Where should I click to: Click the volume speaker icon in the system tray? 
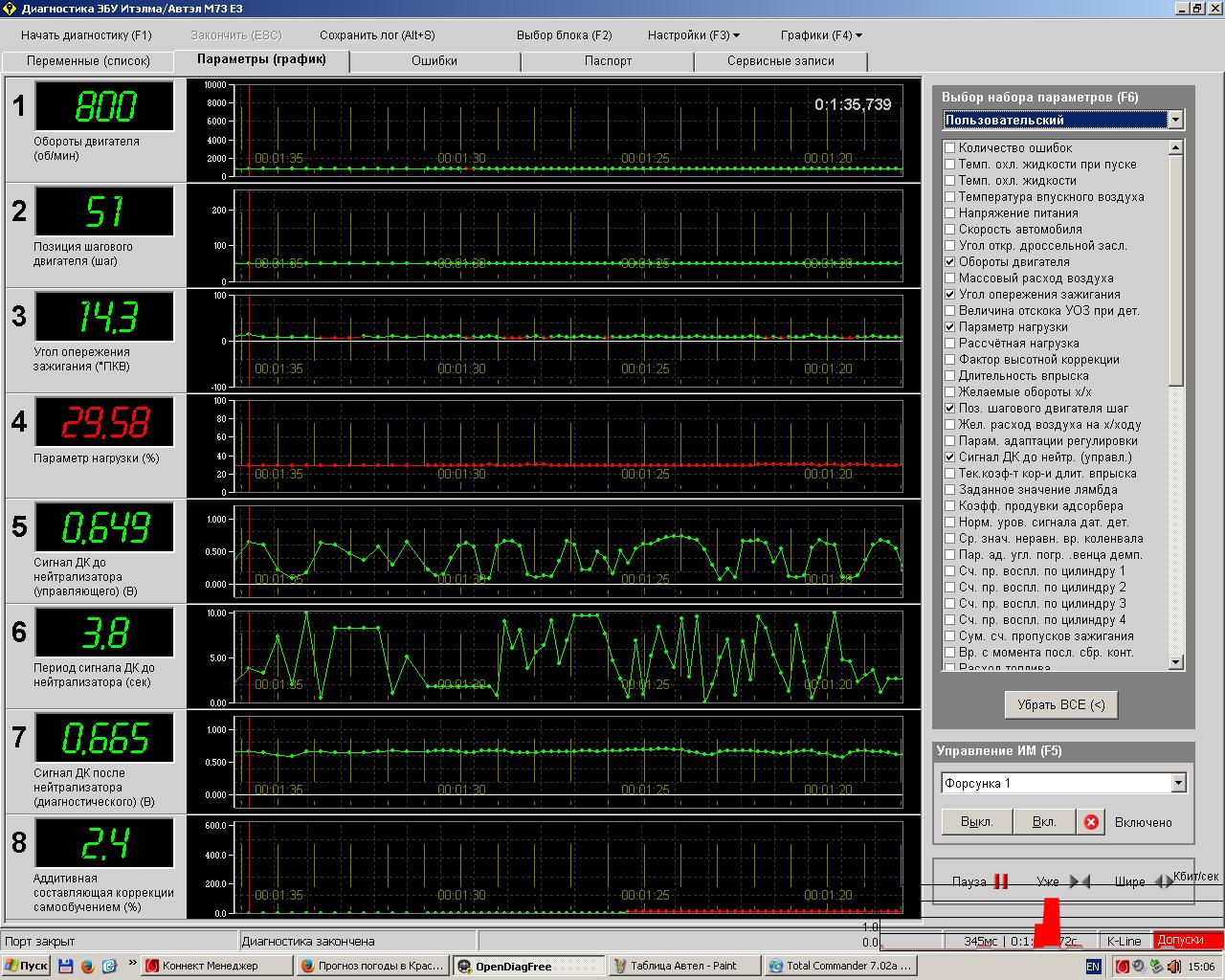pos(1173,967)
